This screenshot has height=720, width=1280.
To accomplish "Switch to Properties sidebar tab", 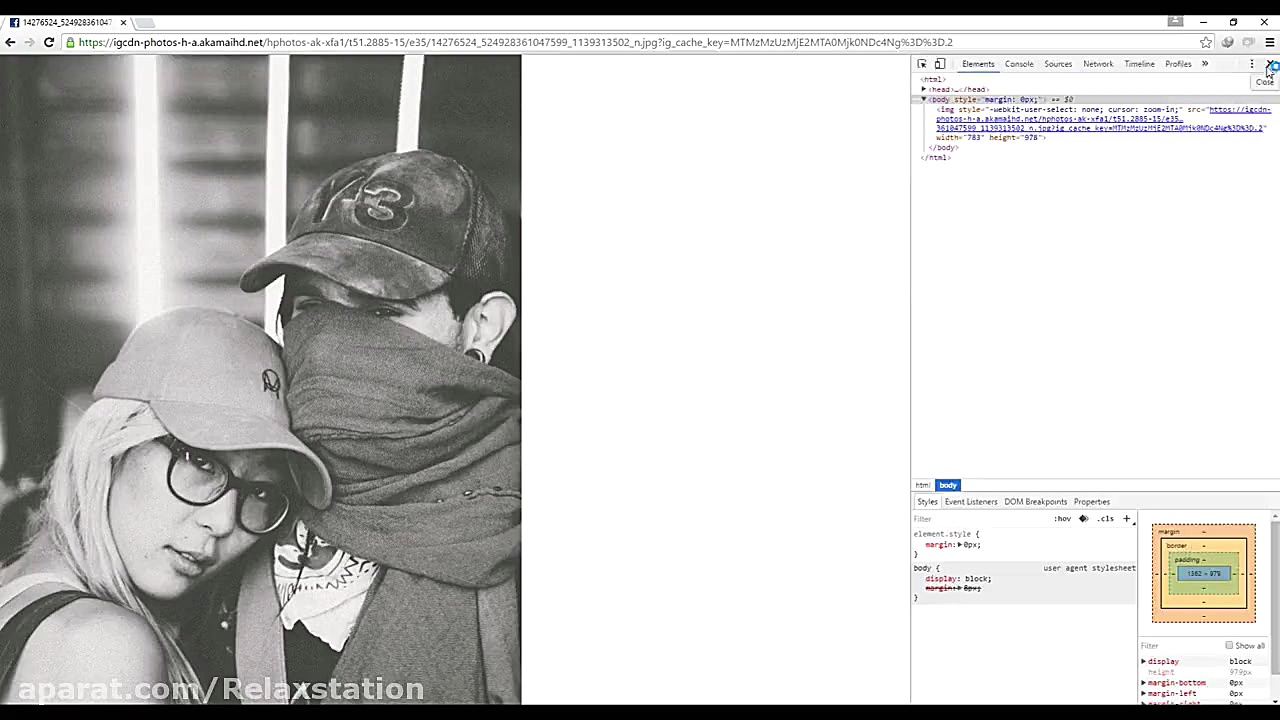I will coord(1091,502).
